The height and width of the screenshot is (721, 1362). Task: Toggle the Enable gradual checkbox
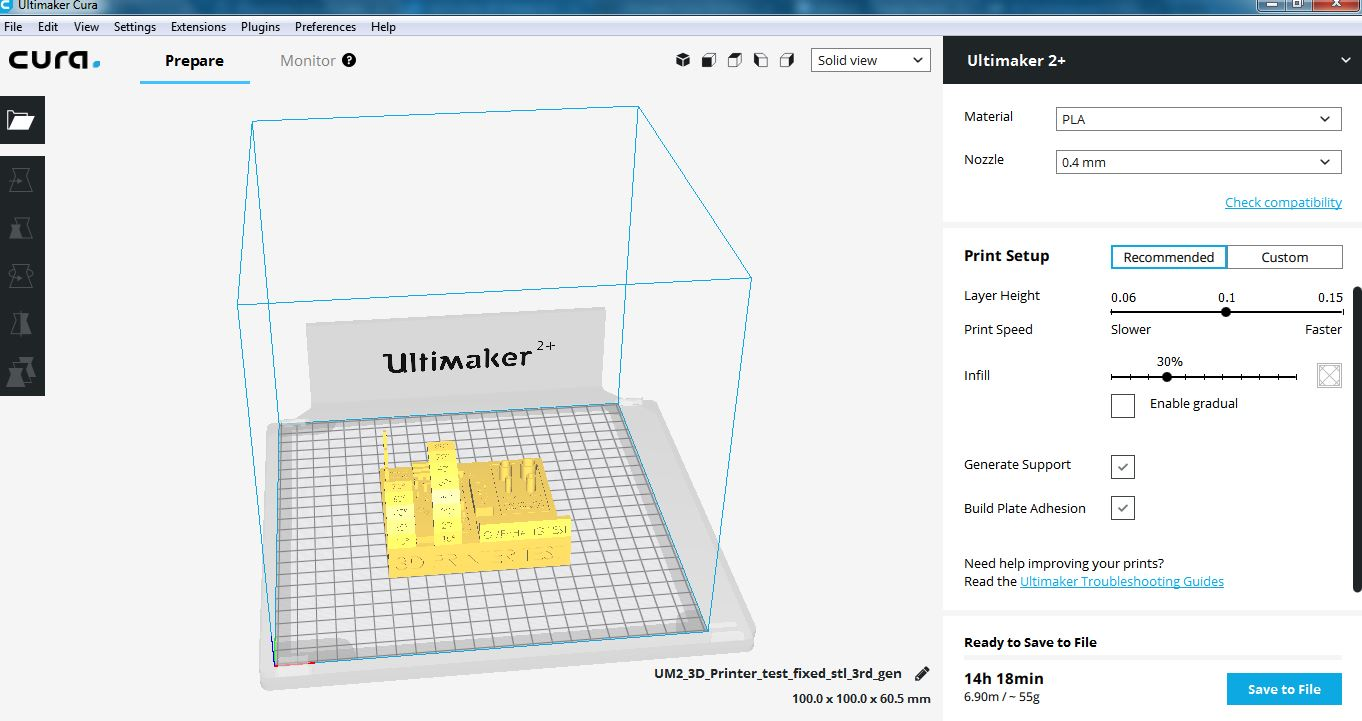[1123, 405]
